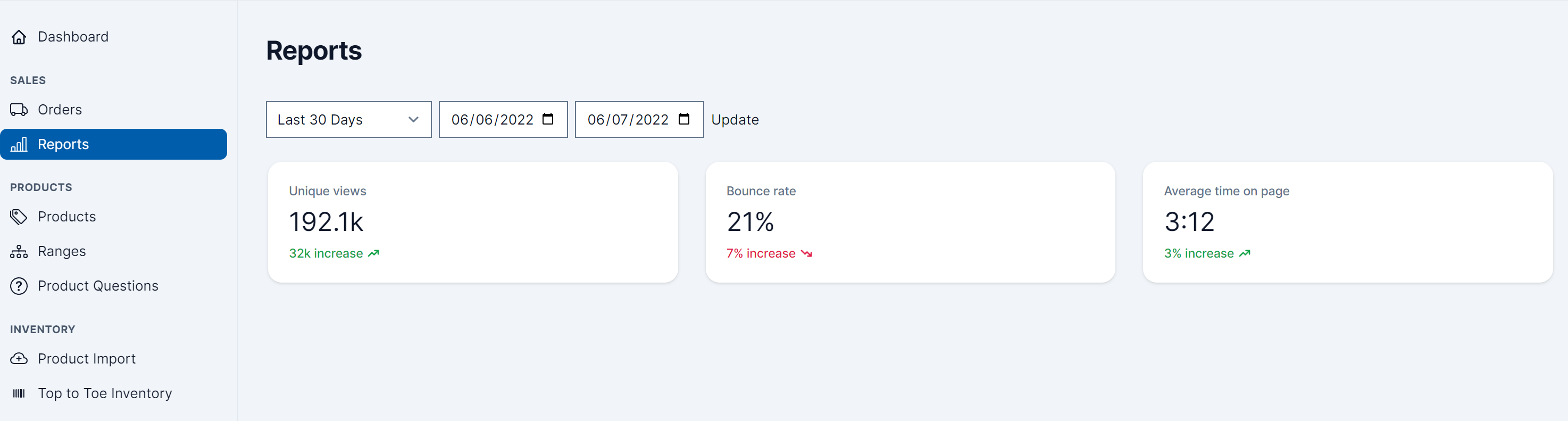Select the Products tag icon
This screenshot has width=1568, height=421.
[19, 216]
